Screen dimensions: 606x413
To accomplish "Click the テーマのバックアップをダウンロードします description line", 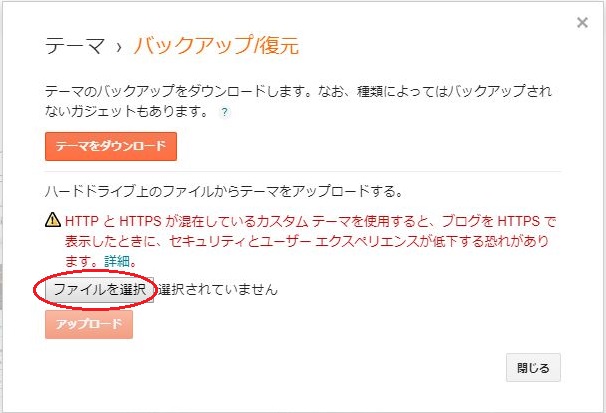I will (298, 91).
